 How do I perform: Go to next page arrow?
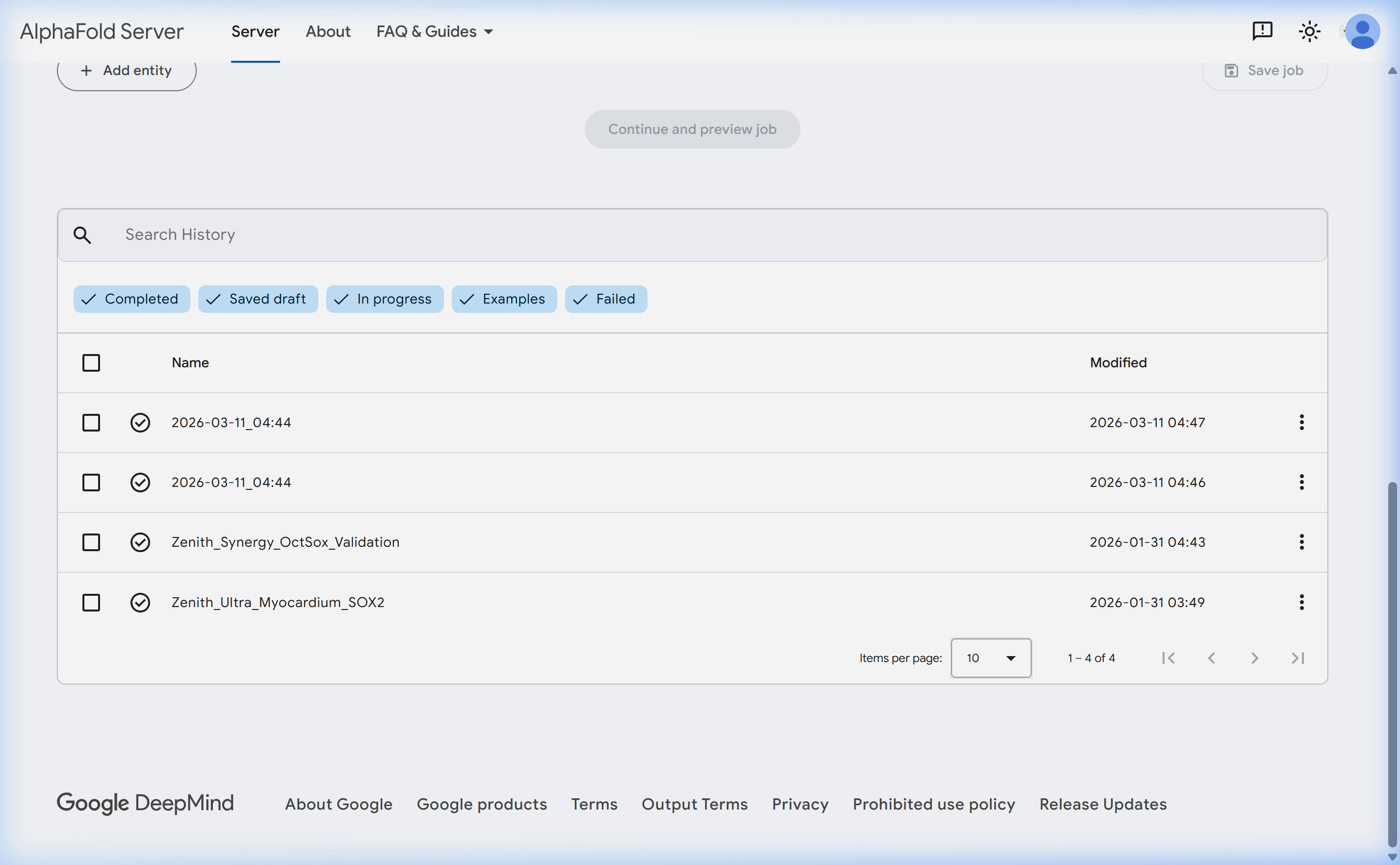point(1254,658)
